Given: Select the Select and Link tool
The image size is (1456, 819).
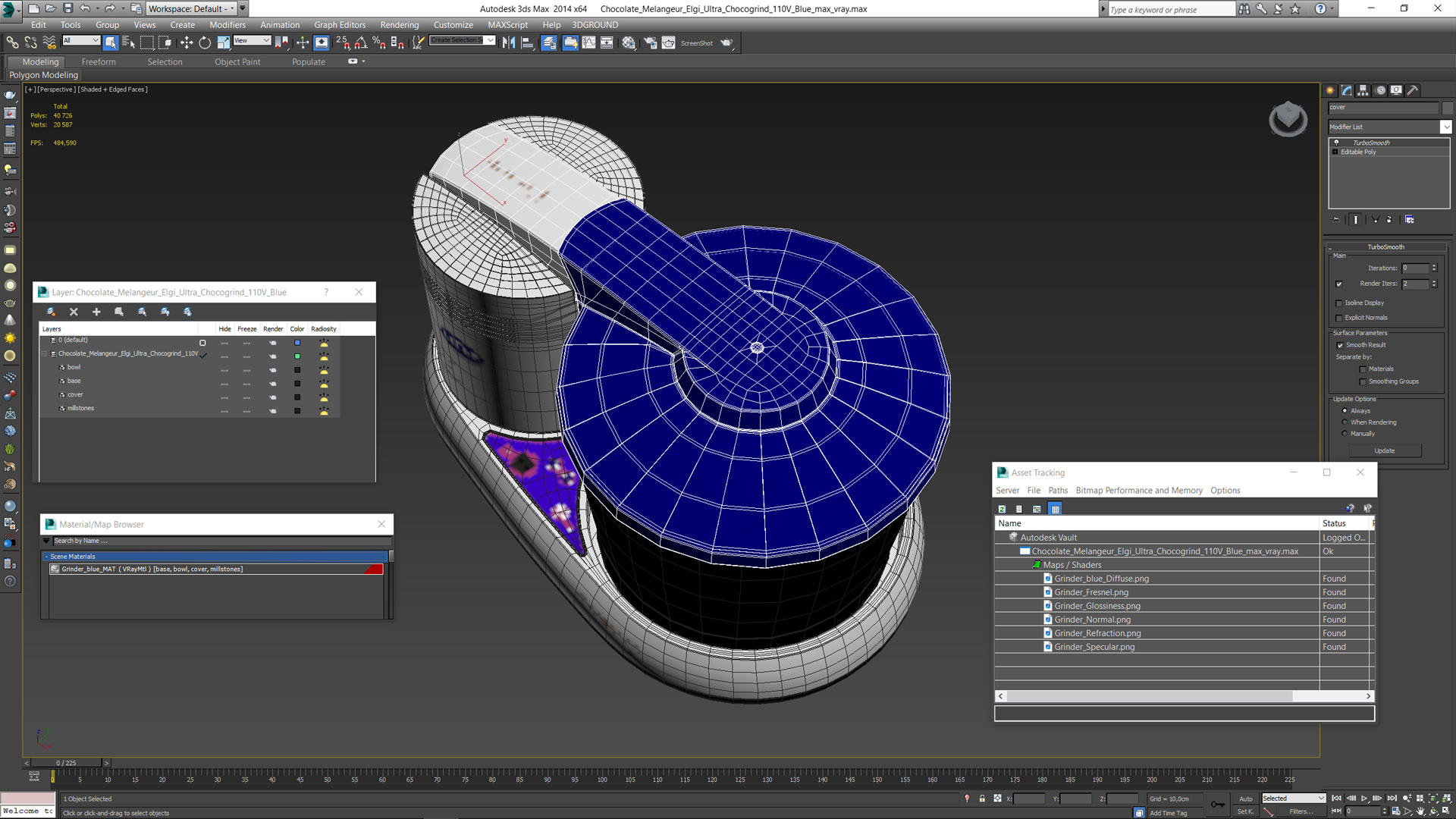Looking at the screenshot, I should 13,42.
